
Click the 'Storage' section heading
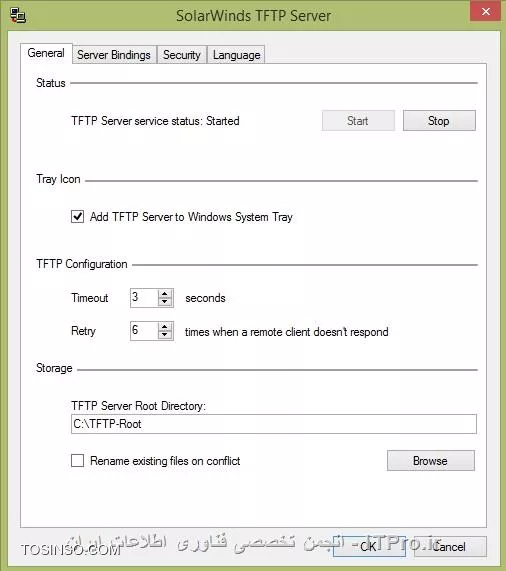tap(54, 368)
